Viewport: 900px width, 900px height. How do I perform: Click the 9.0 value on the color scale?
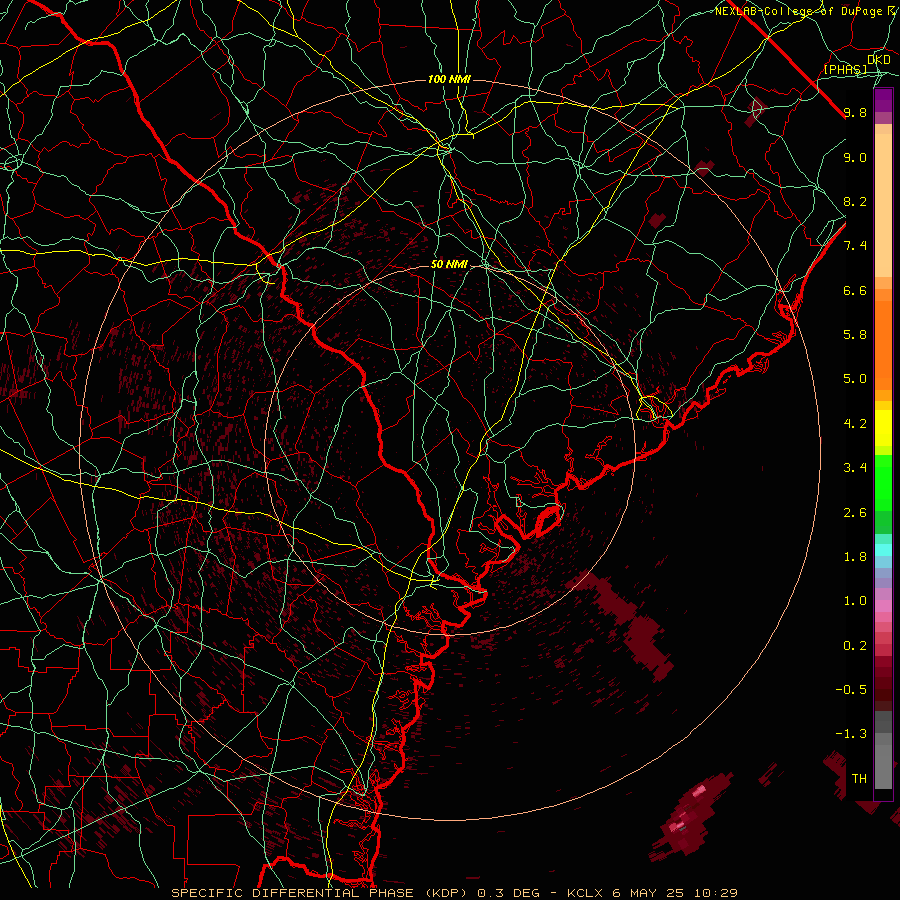click(x=855, y=157)
